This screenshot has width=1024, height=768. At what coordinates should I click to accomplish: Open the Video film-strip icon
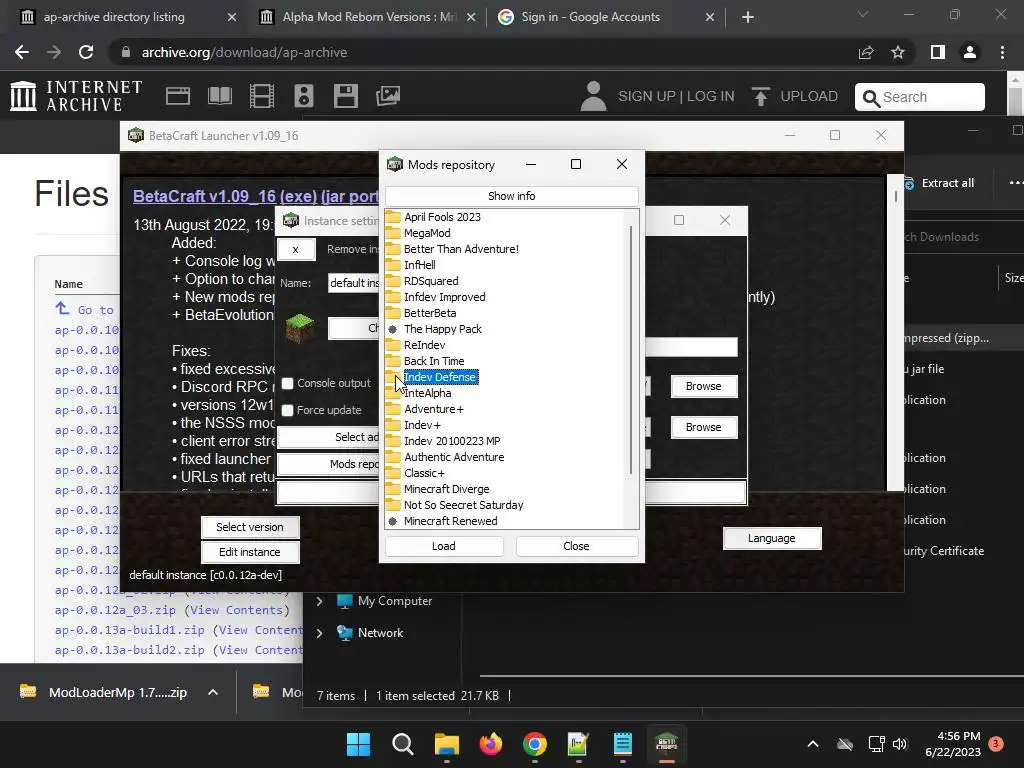tap(262, 96)
